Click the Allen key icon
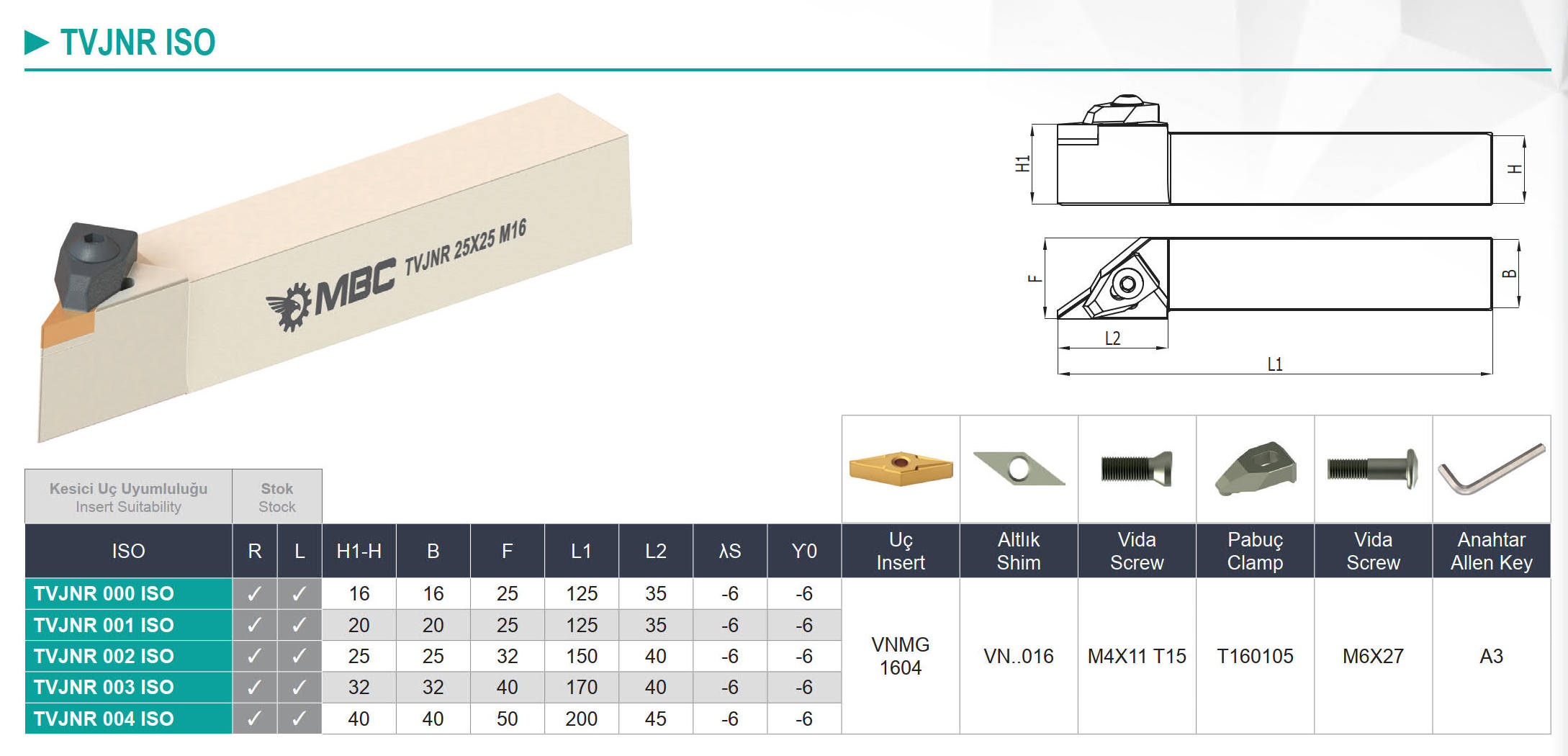The width and height of the screenshot is (1568, 756). [x=1491, y=469]
